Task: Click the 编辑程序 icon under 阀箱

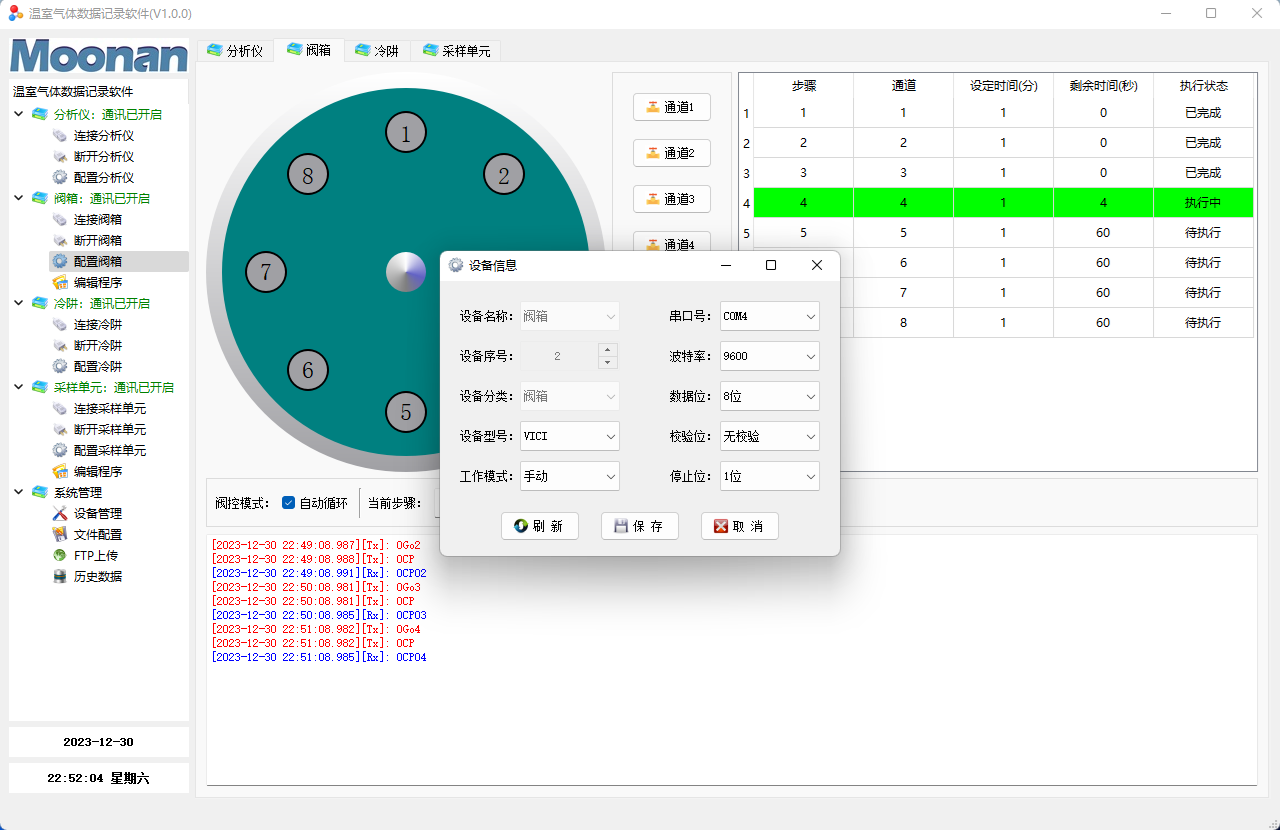Action: coord(60,282)
